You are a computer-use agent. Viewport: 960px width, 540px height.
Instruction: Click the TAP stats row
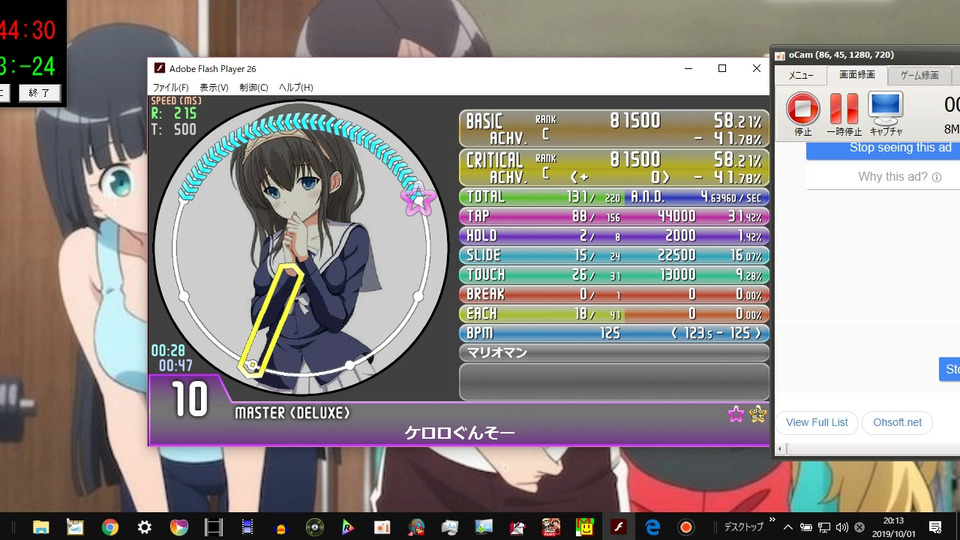pos(614,216)
